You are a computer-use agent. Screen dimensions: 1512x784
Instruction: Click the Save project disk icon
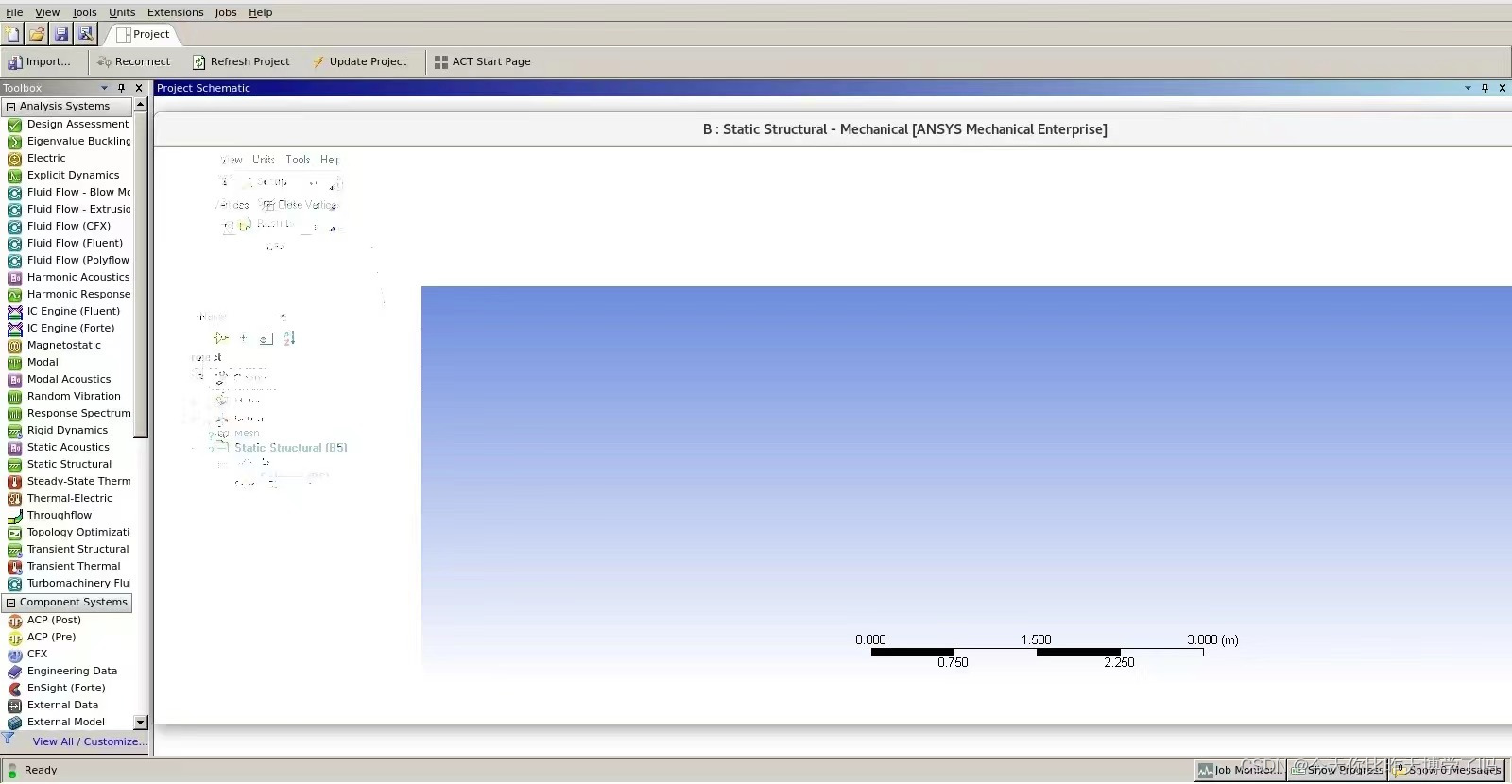click(x=61, y=34)
